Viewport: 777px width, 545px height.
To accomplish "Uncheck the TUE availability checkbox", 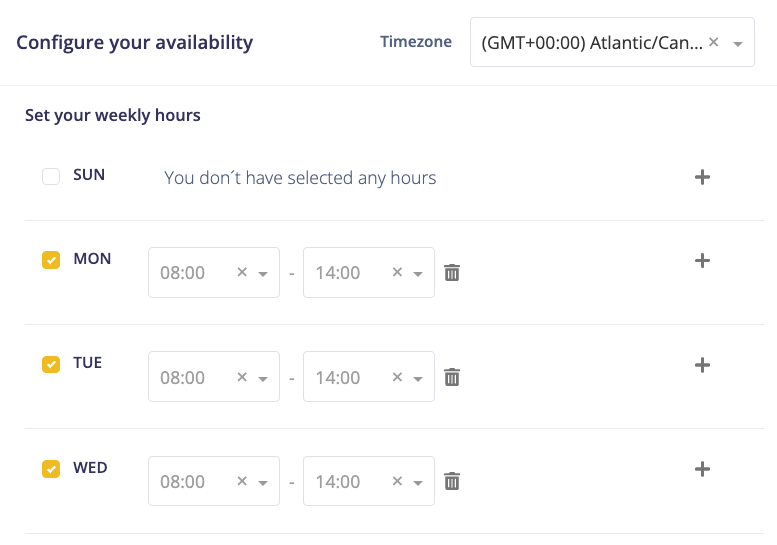I will pyautogui.click(x=51, y=364).
